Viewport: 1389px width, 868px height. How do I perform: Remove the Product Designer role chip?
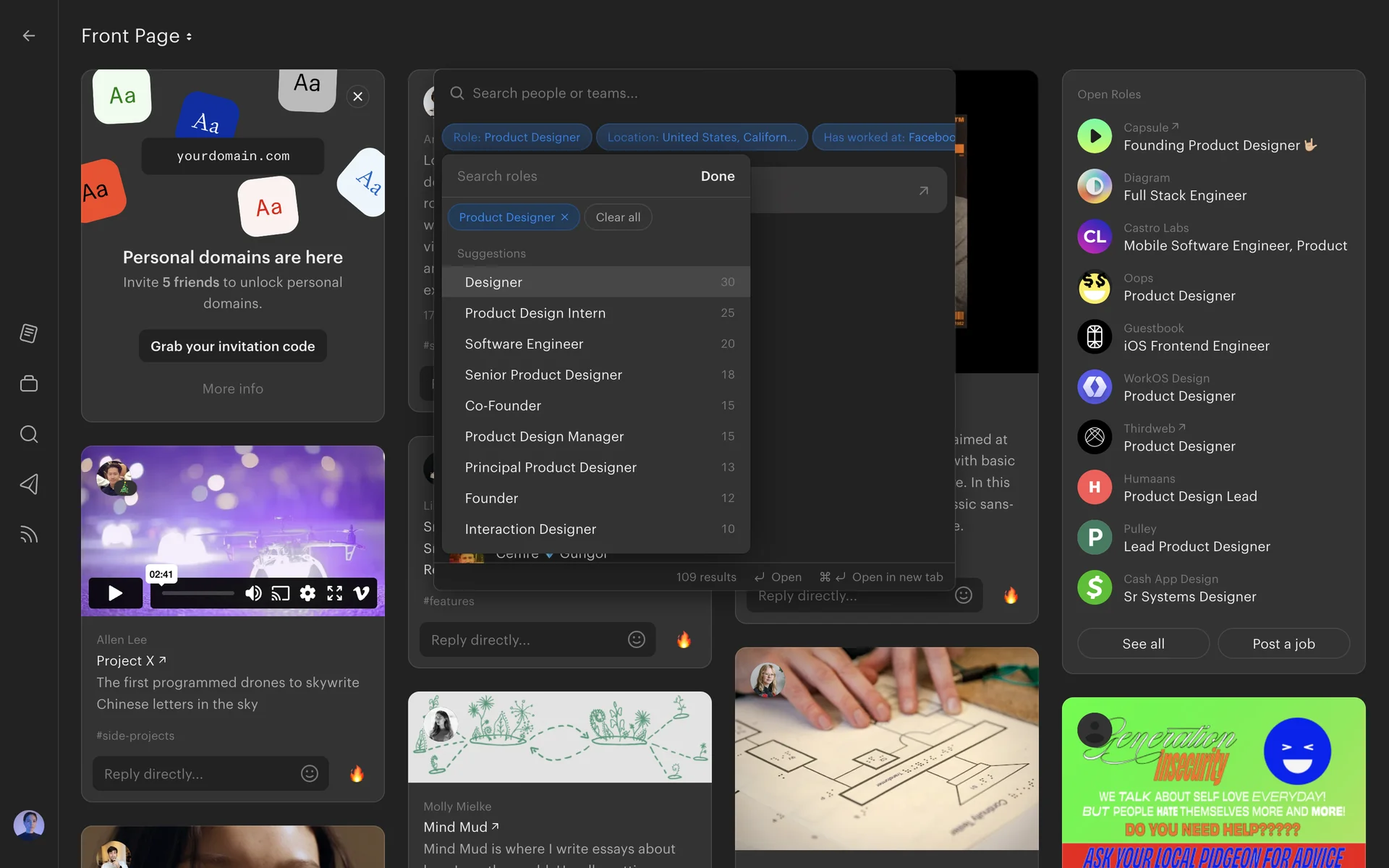coord(565,217)
